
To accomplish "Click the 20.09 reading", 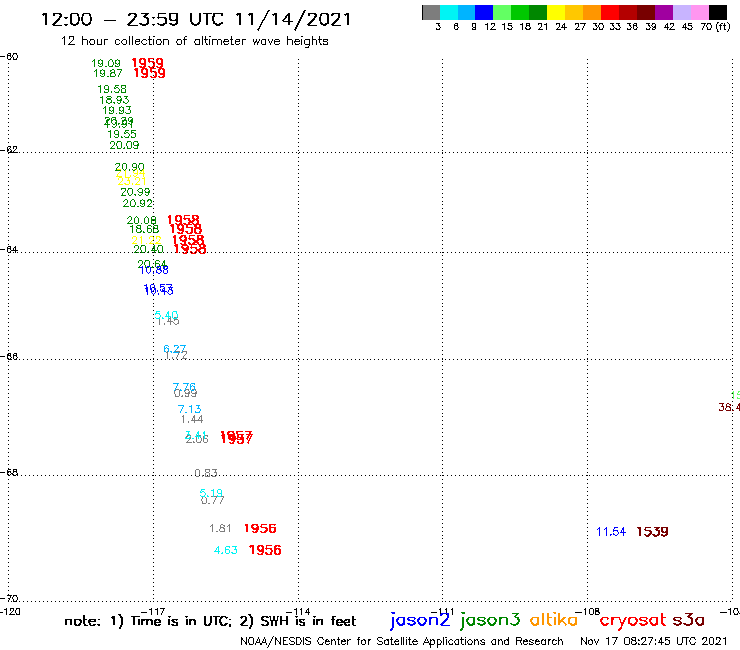I will click(x=124, y=145).
